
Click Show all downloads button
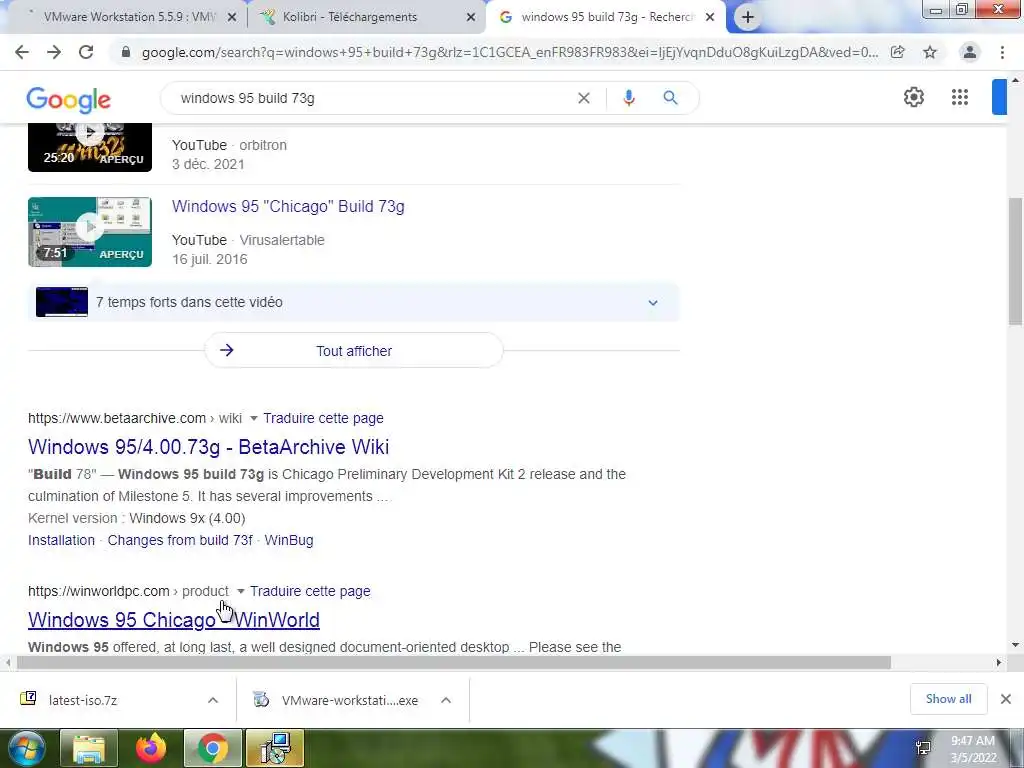(948, 699)
